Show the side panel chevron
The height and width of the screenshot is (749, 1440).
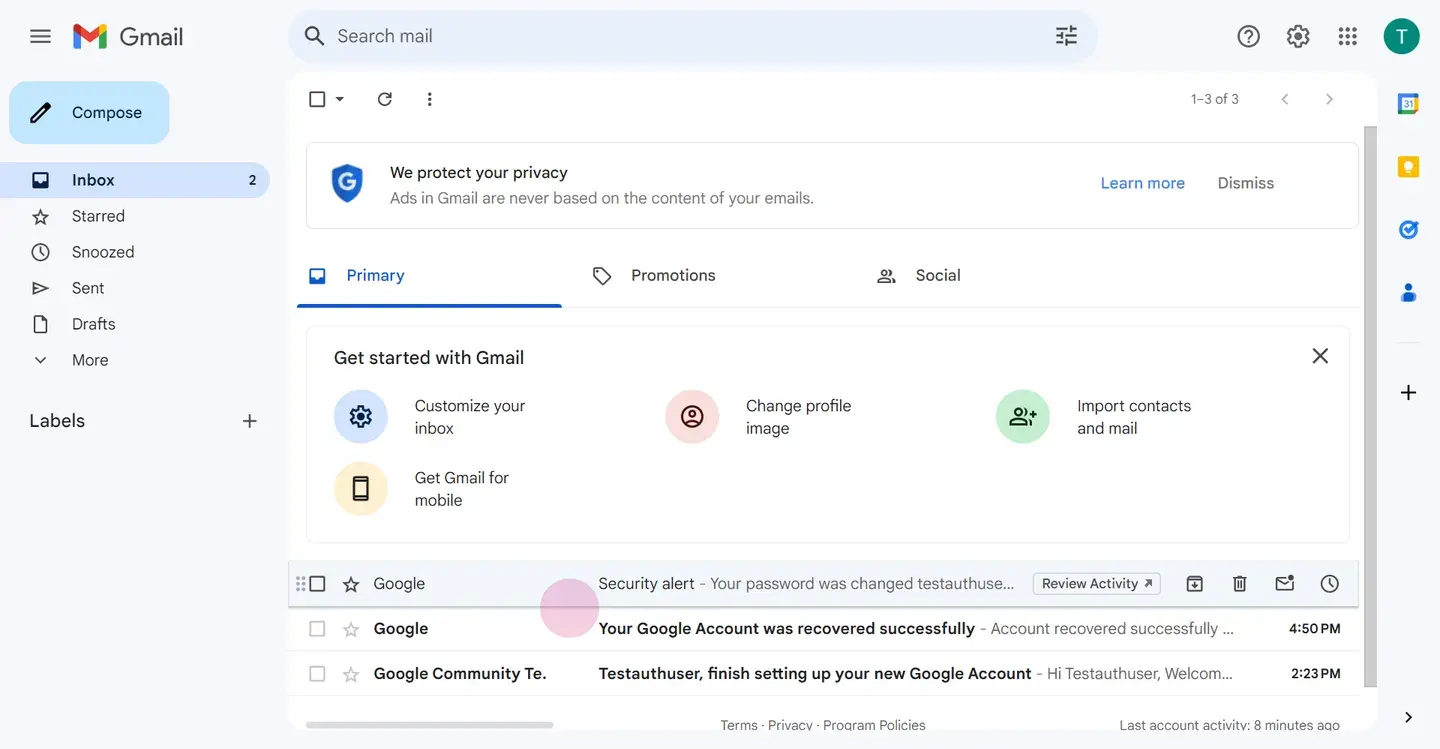[1408, 717]
